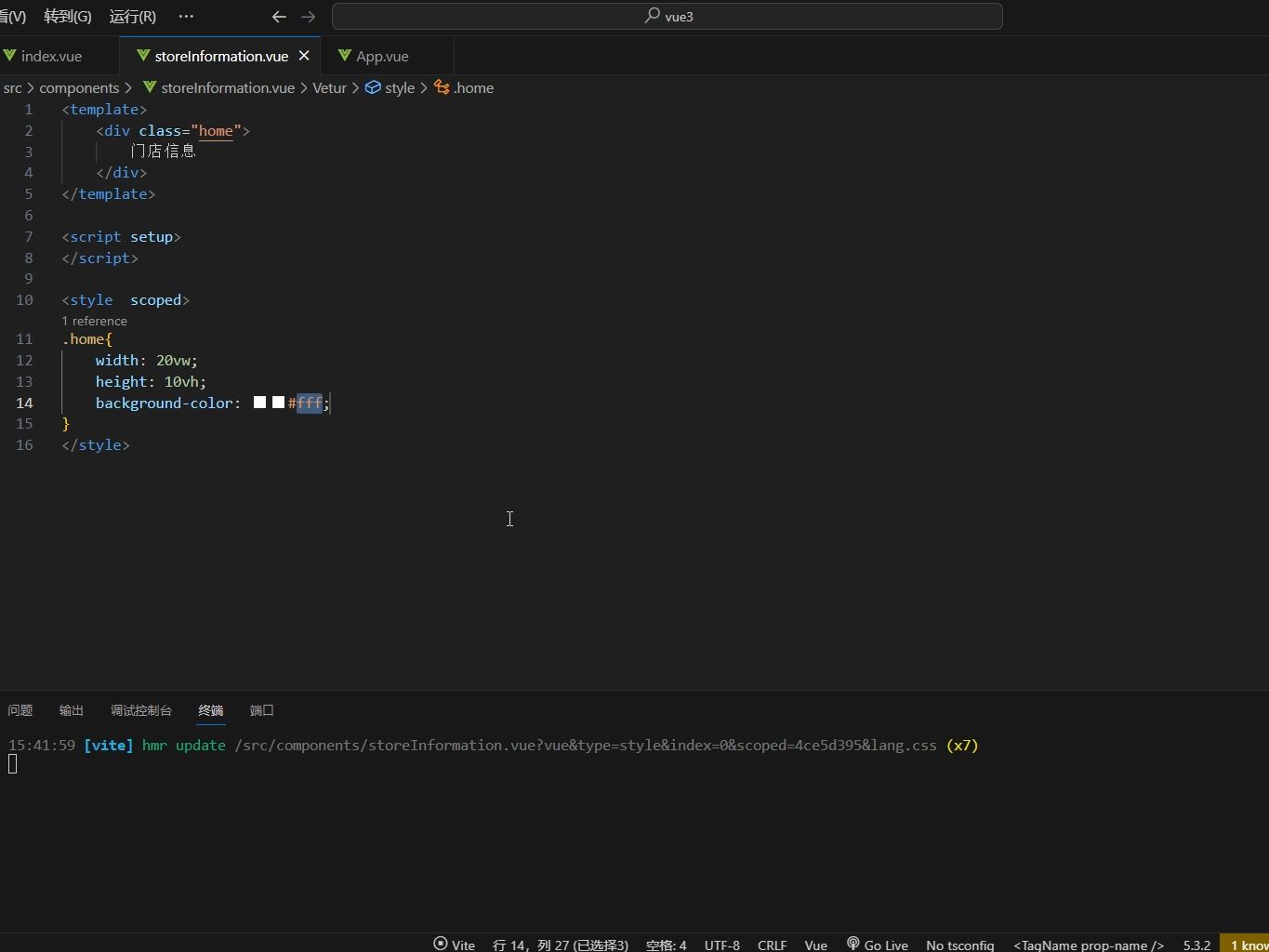
Task: Click Vetur in the breadcrumb
Action: pos(329,87)
